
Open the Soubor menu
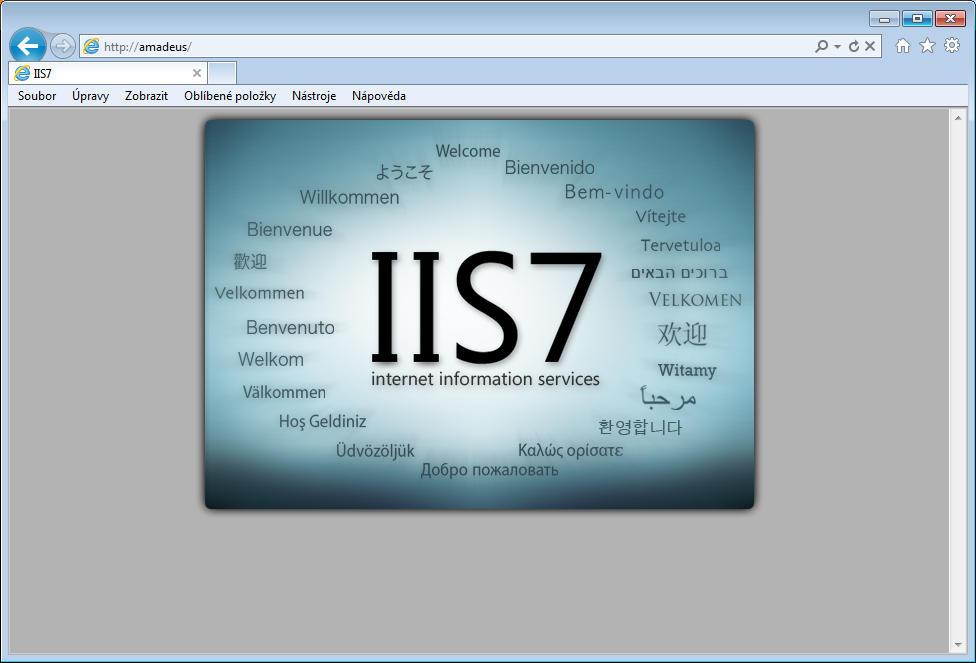click(x=37, y=96)
